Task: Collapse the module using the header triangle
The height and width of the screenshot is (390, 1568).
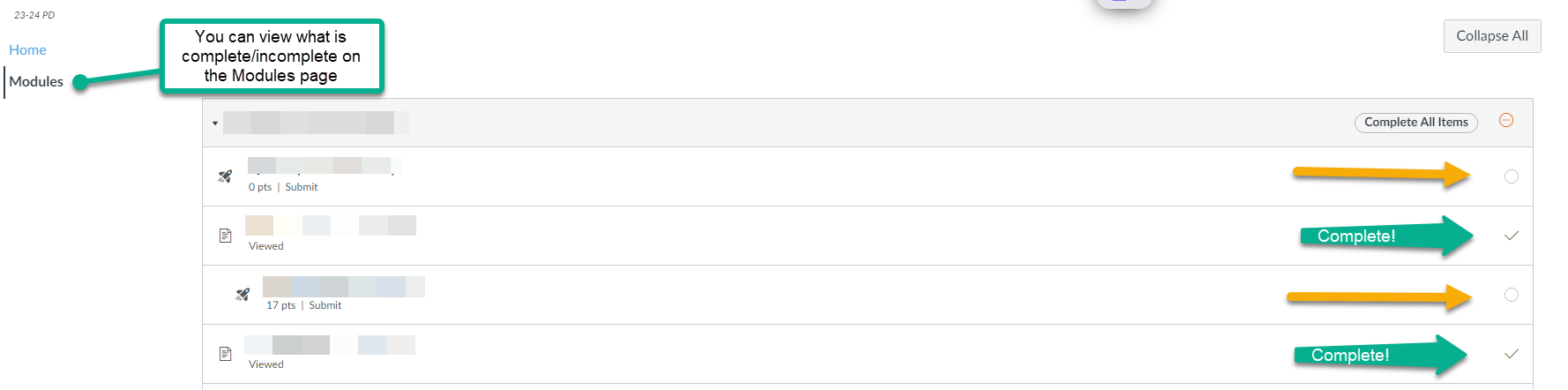Action: [x=215, y=124]
